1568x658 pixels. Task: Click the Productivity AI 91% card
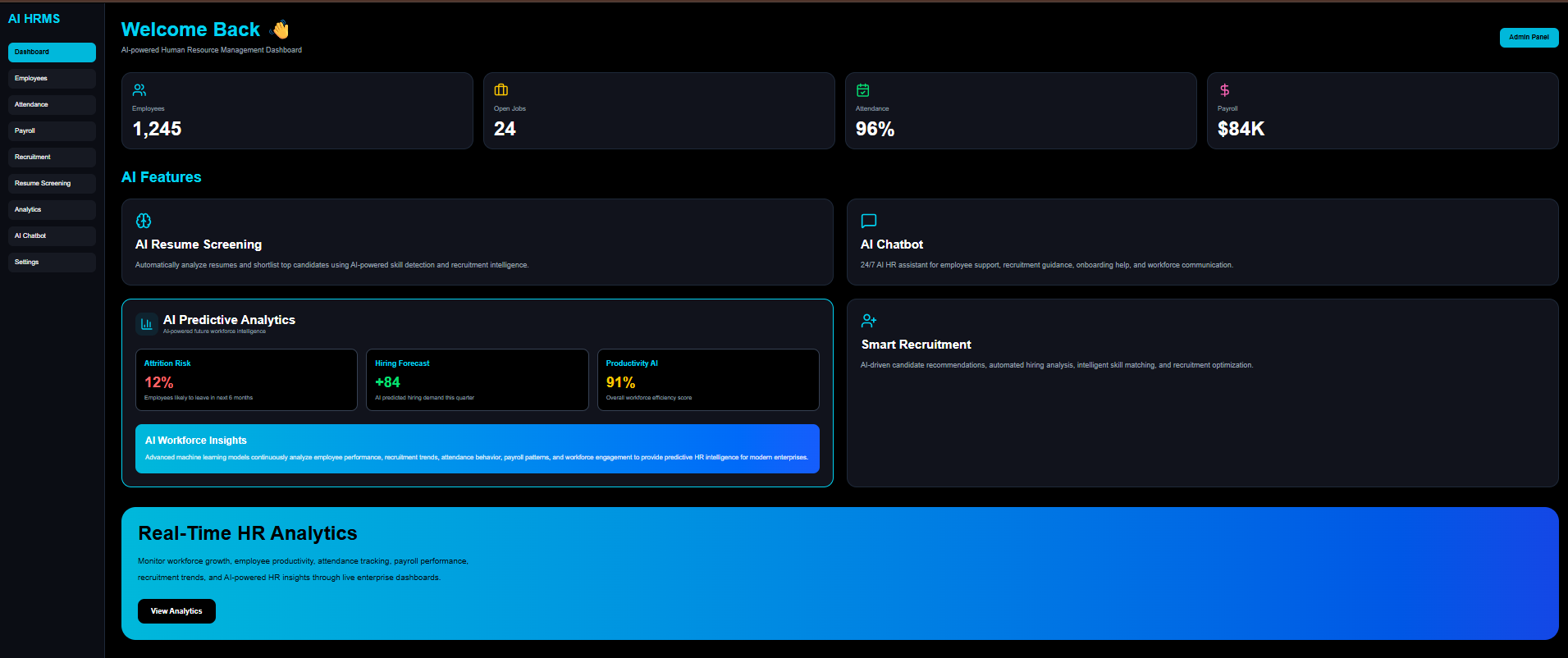708,380
